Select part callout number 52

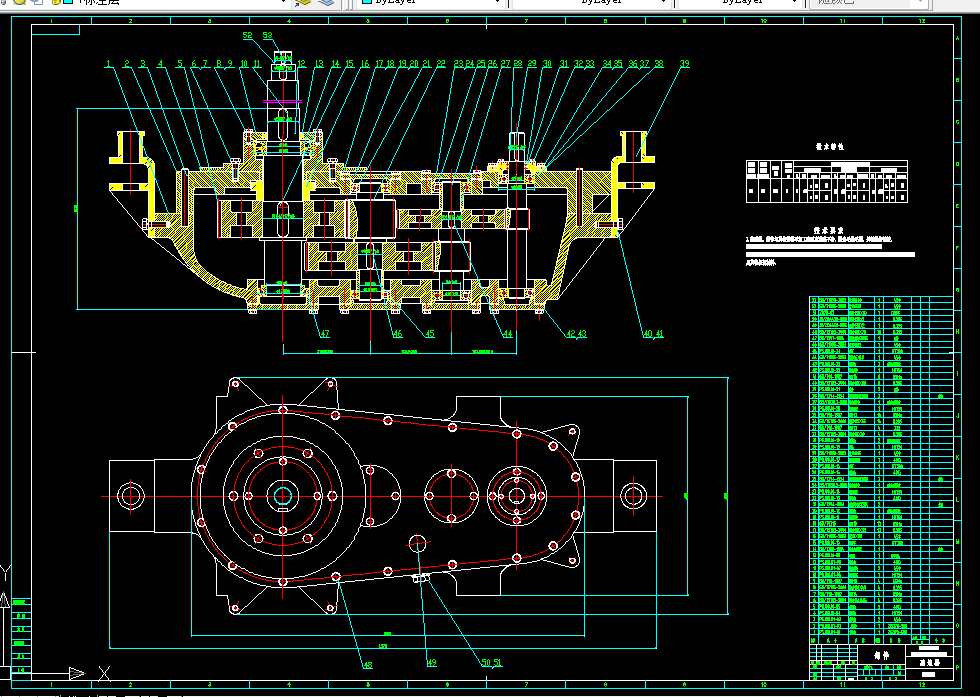tap(248, 36)
